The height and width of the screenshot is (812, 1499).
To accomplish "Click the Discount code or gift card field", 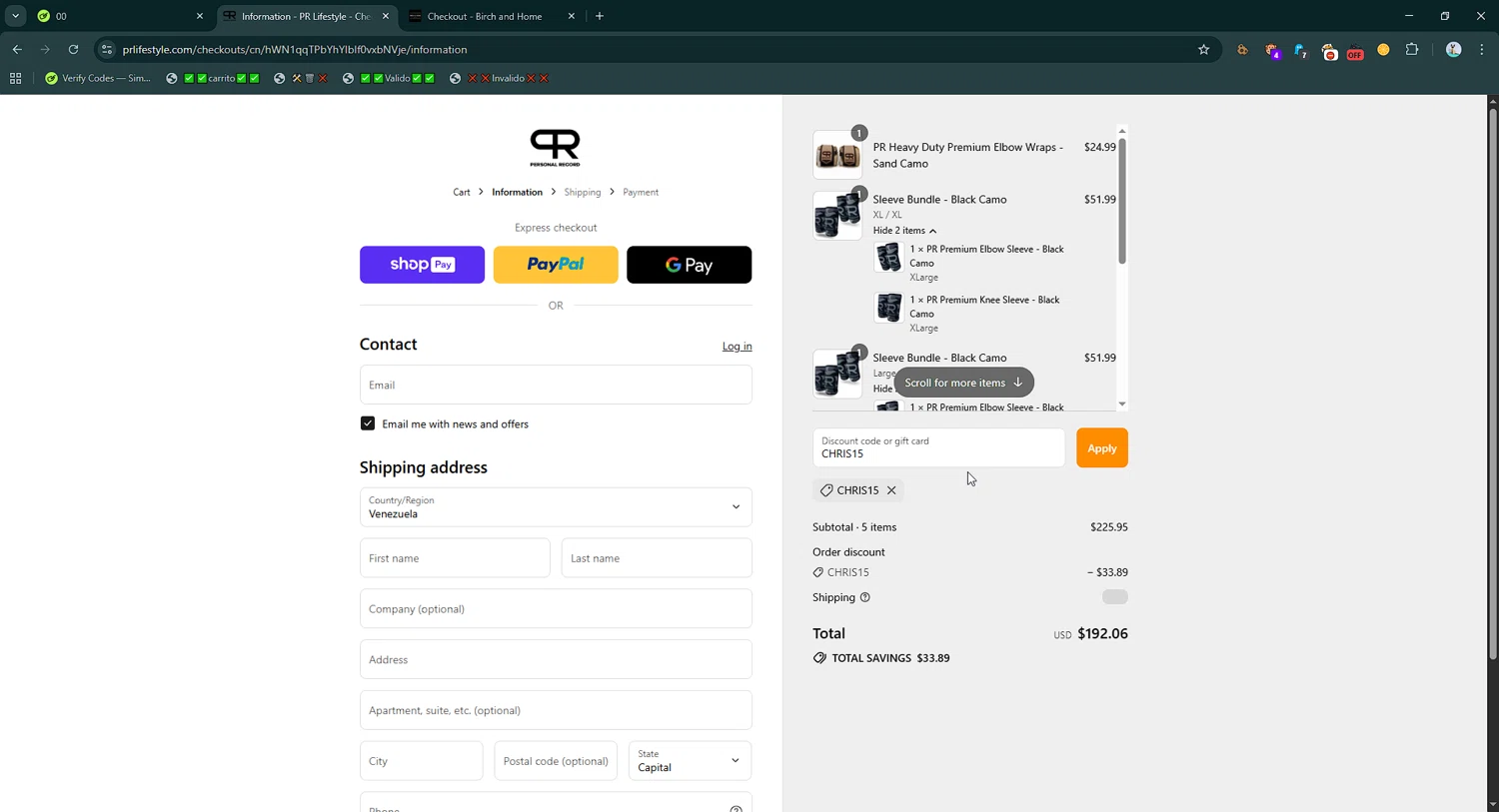I will coord(938,447).
